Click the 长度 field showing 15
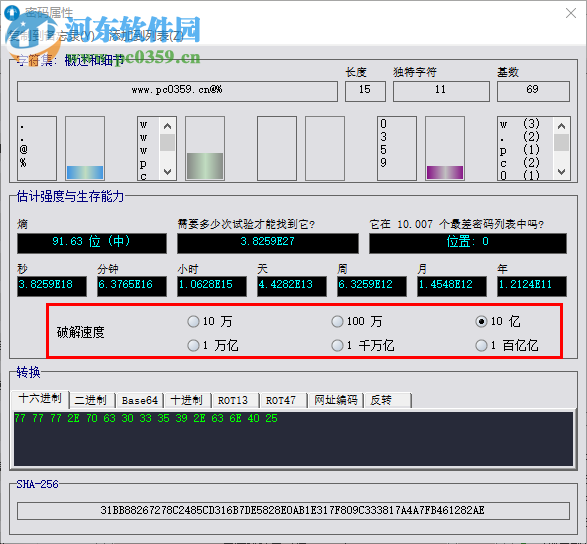The height and width of the screenshot is (544, 587). 365,91
